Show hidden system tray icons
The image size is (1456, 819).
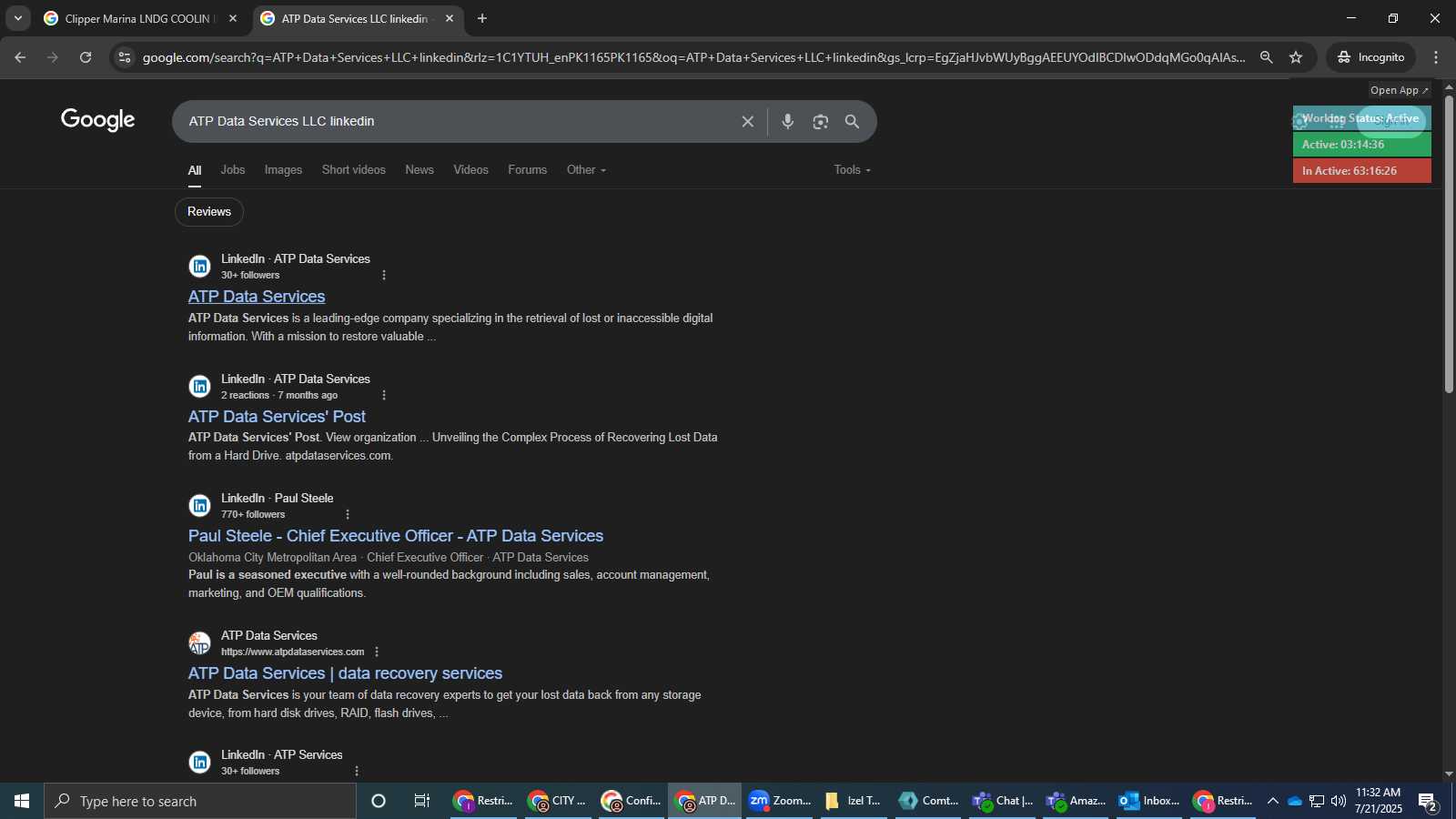point(1273,801)
